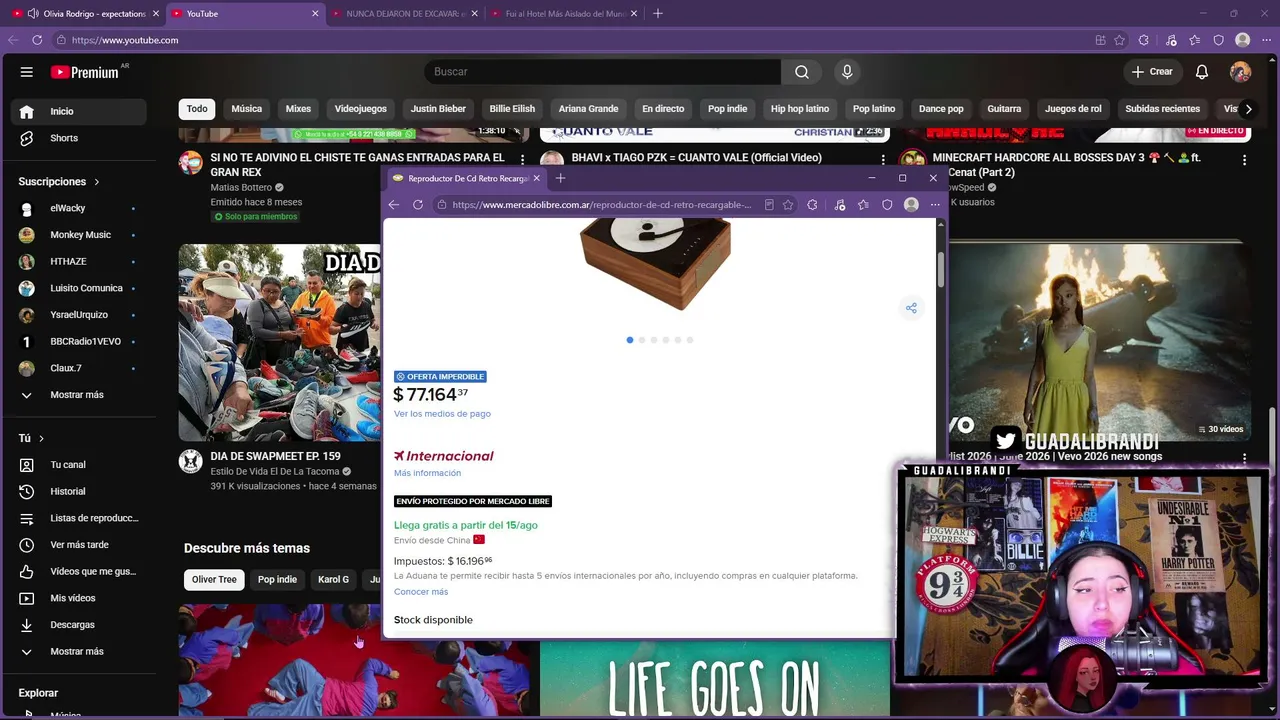Go to Inicio in the sidebar
The width and height of the screenshot is (1280, 720).
(79, 112)
